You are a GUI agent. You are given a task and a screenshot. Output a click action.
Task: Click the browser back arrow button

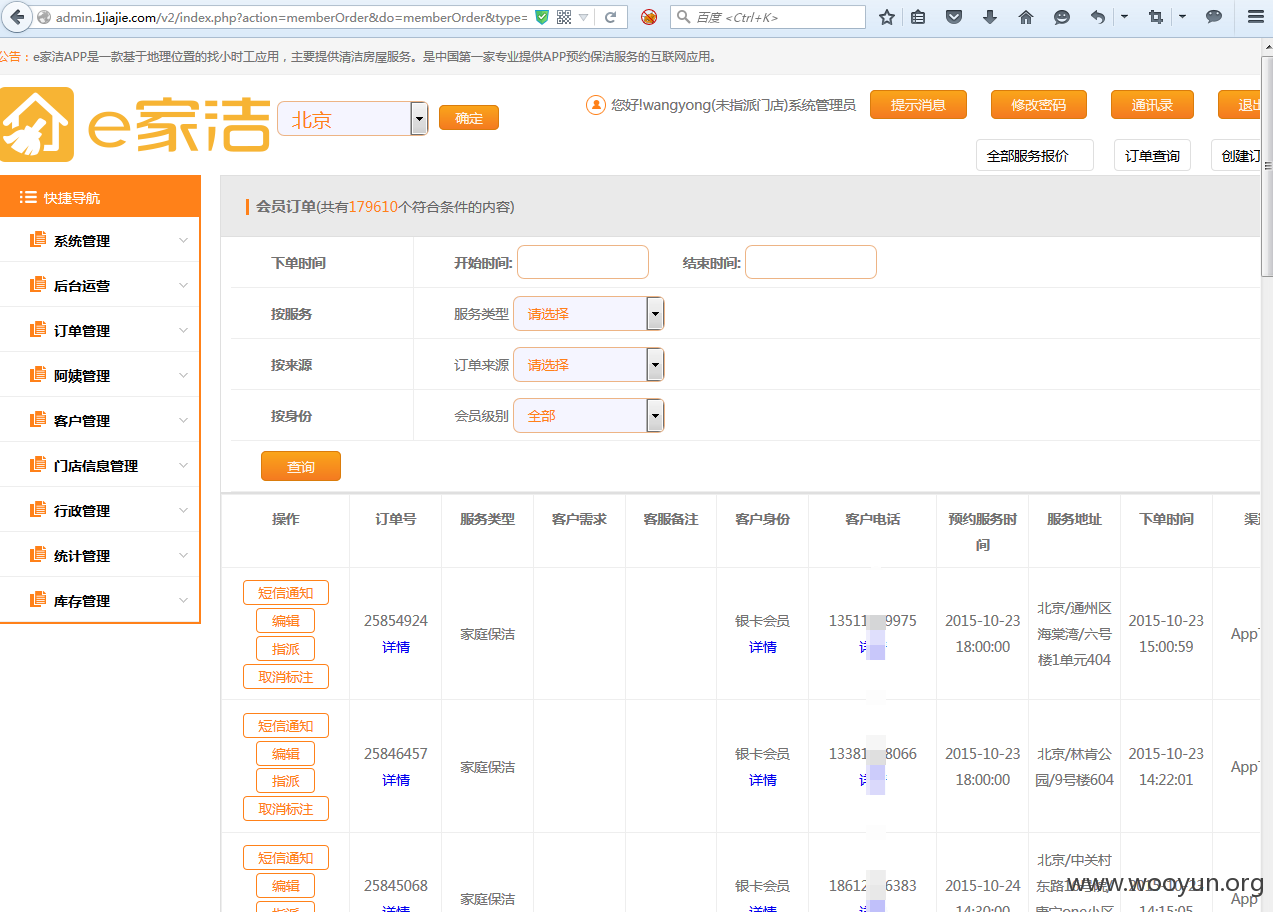click(17, 17)
